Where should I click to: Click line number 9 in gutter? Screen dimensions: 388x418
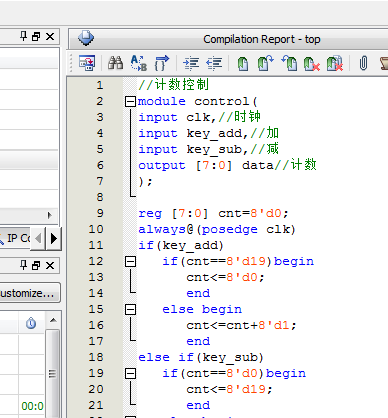[100, 213]
